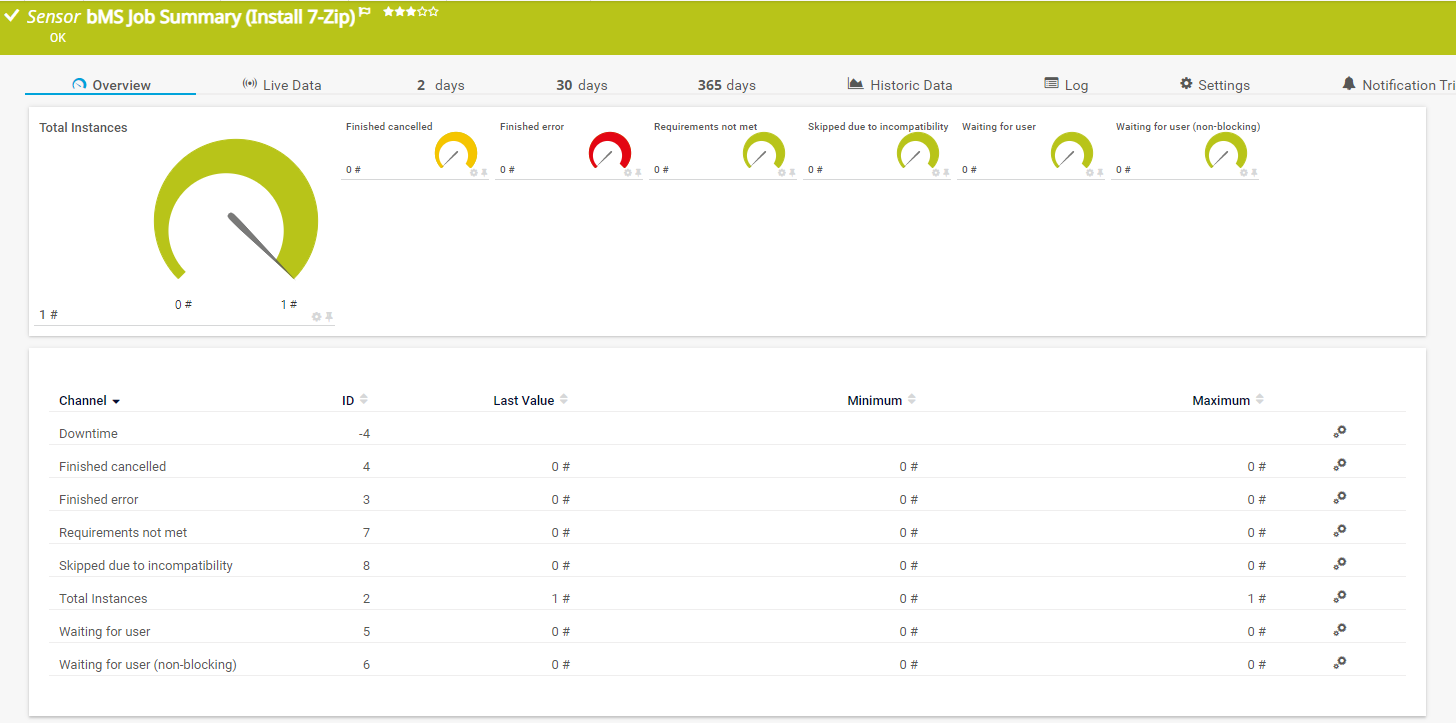Image resolution: width=1456 pixels, height=723 pixels.
Task: Pin the Total Instances gauge as primary
Action: click(x=329, y=317)
